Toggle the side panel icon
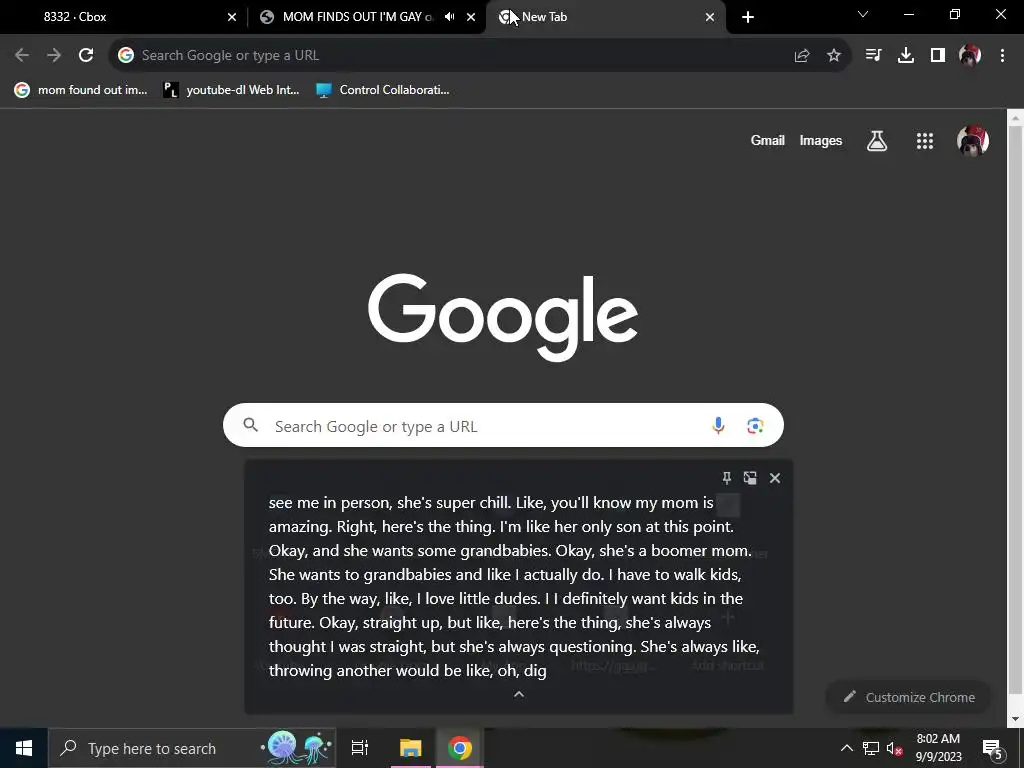Viewport: 1024px width, 768px height. (x=938, y=56)
